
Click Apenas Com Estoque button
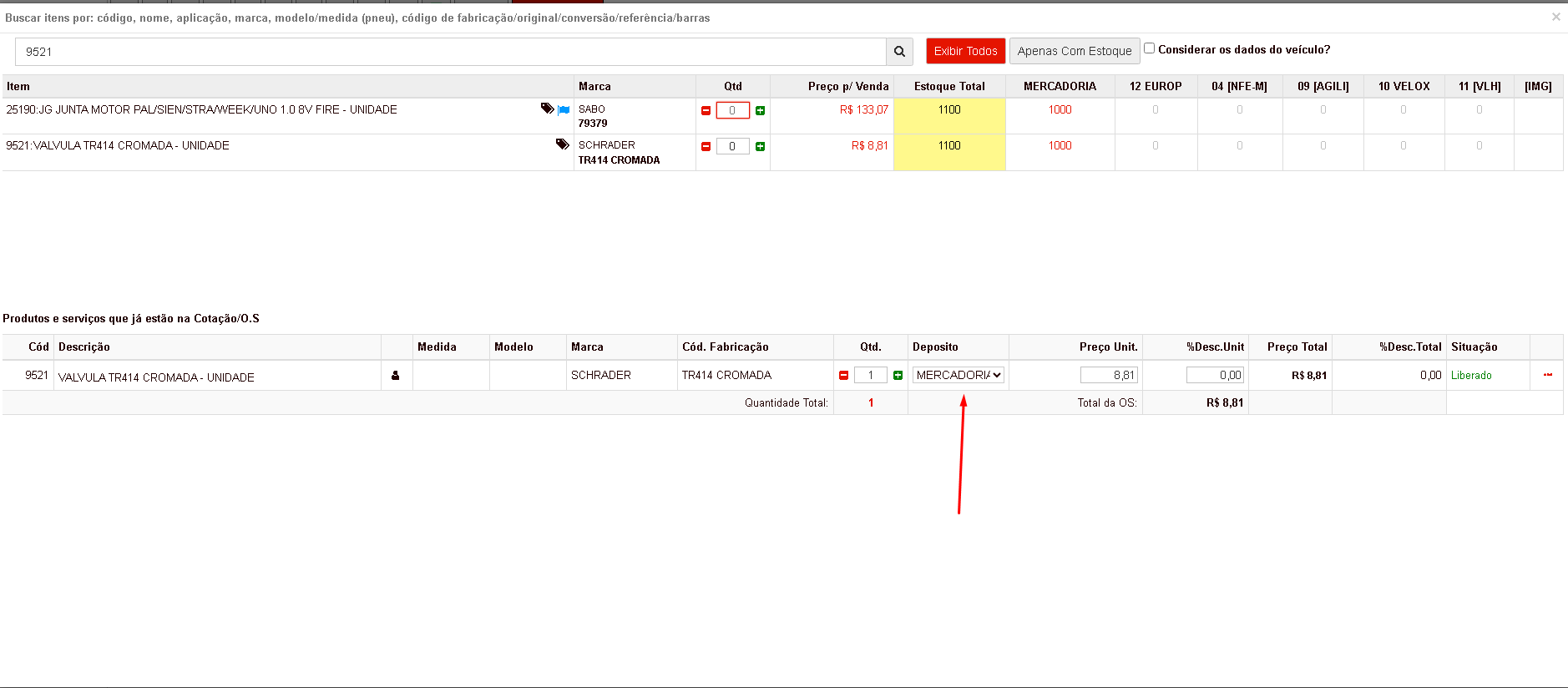(1075, 51)
